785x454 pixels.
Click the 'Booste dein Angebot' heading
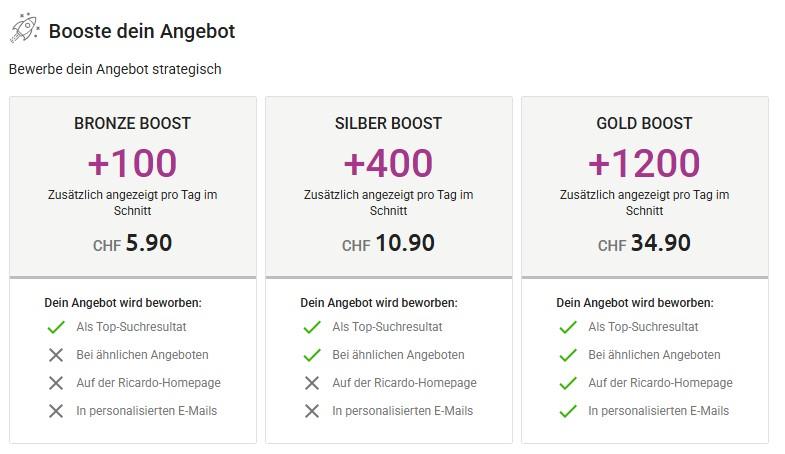click(x=142, y=31)
